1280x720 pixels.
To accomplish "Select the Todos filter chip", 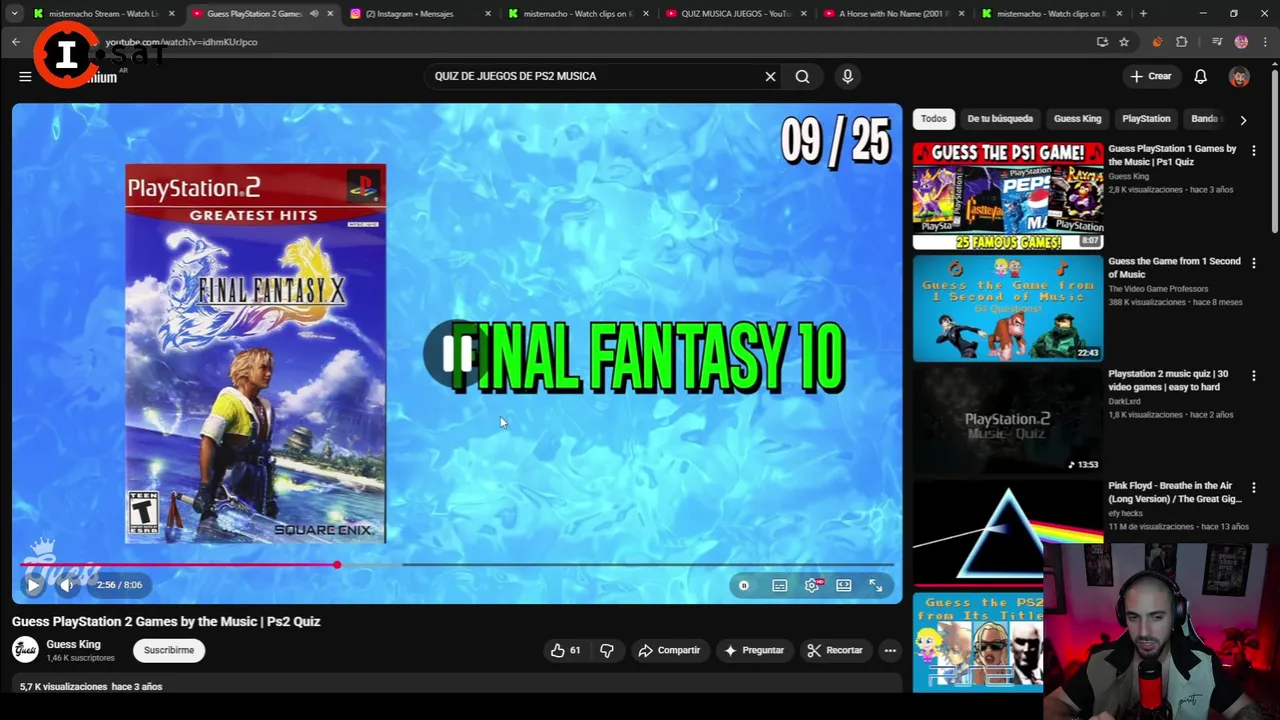I will pyautogui.click(x=934, y=118).
